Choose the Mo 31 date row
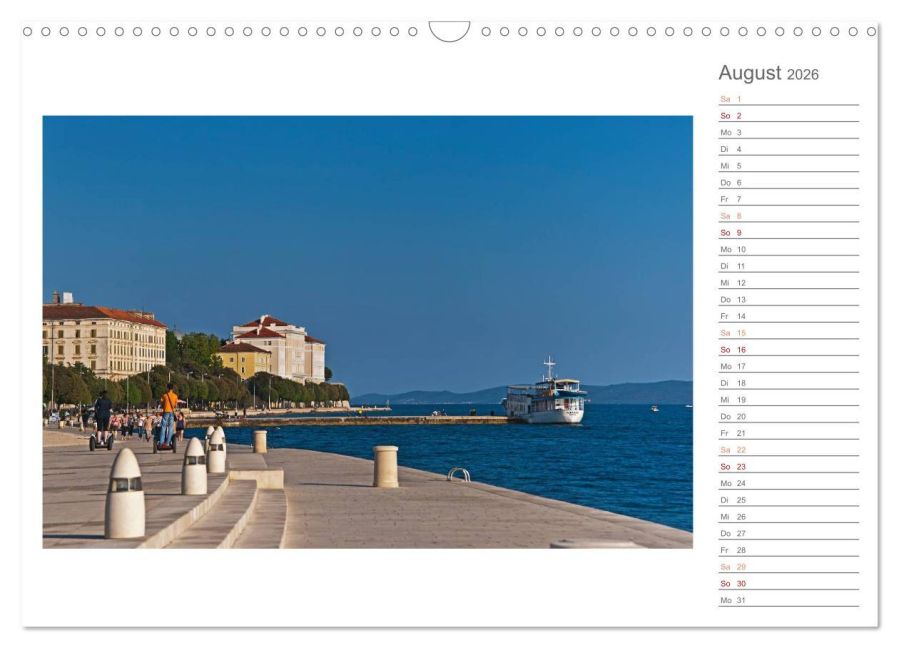Screen dimensions: 899x648 pyautogui.click(x=788, y=600)
